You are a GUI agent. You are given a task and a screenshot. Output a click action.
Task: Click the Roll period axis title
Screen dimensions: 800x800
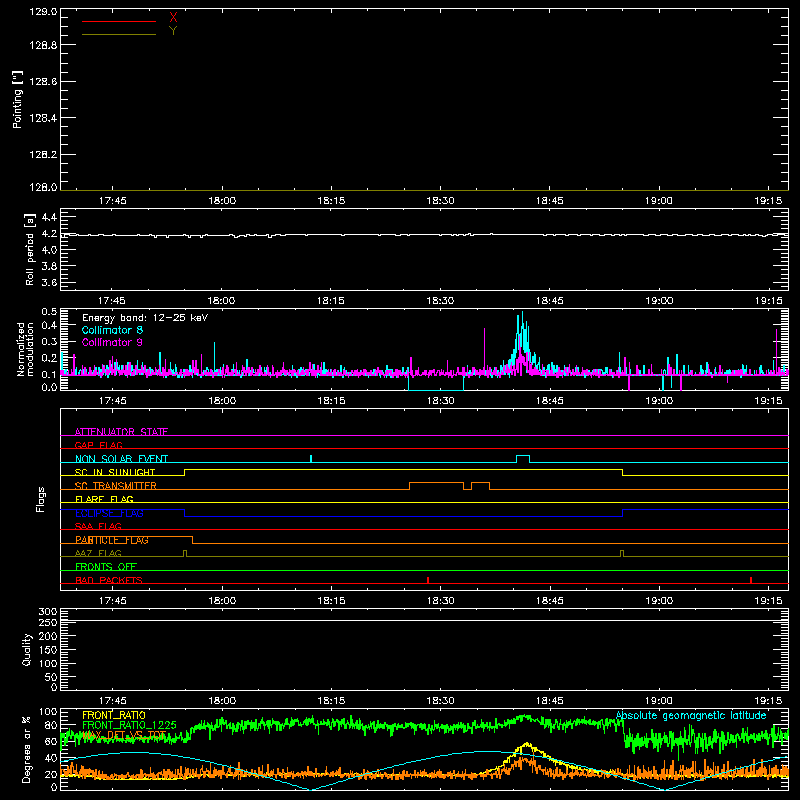pos(30,249)
